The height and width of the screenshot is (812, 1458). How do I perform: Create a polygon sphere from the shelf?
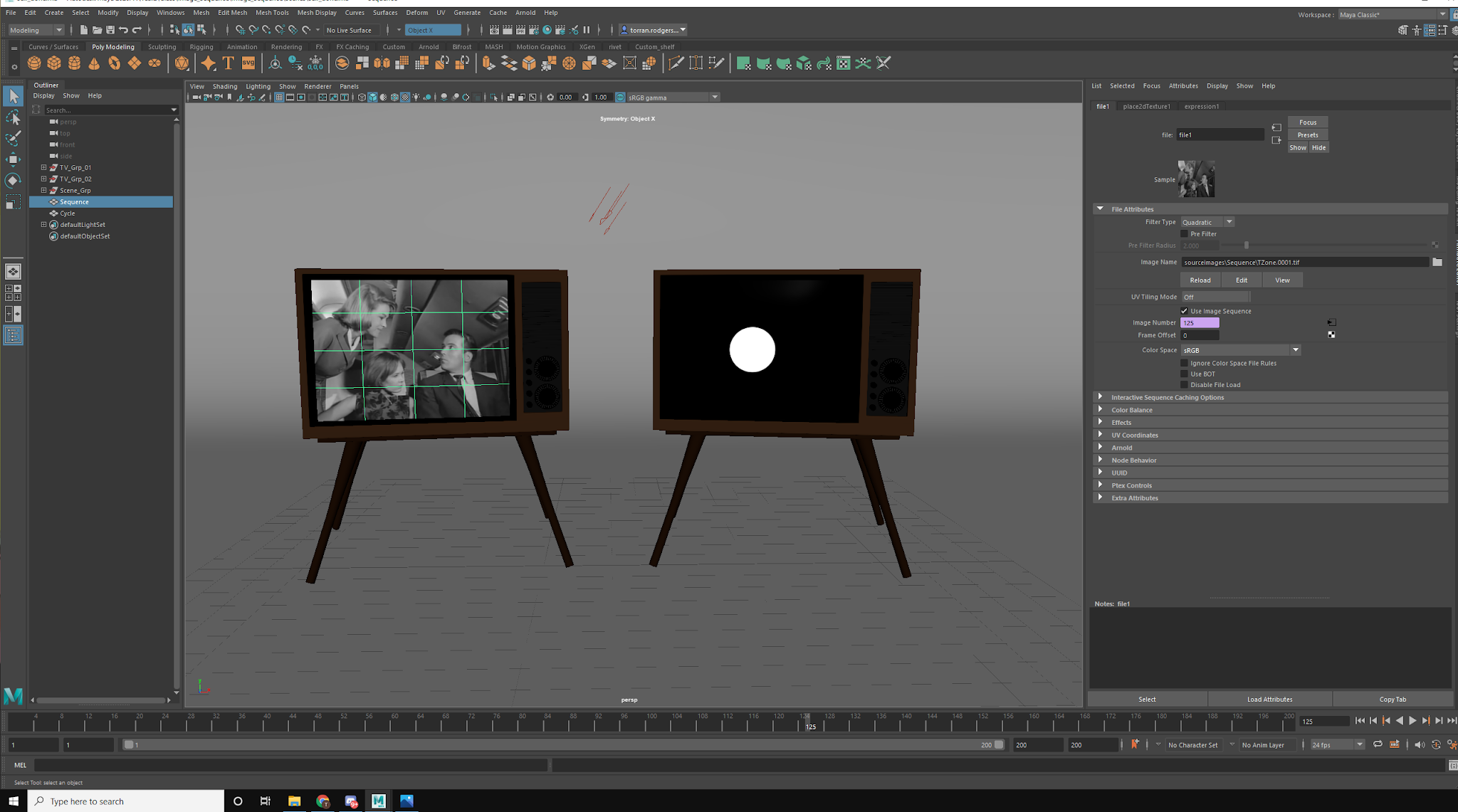tap(34, 63)
